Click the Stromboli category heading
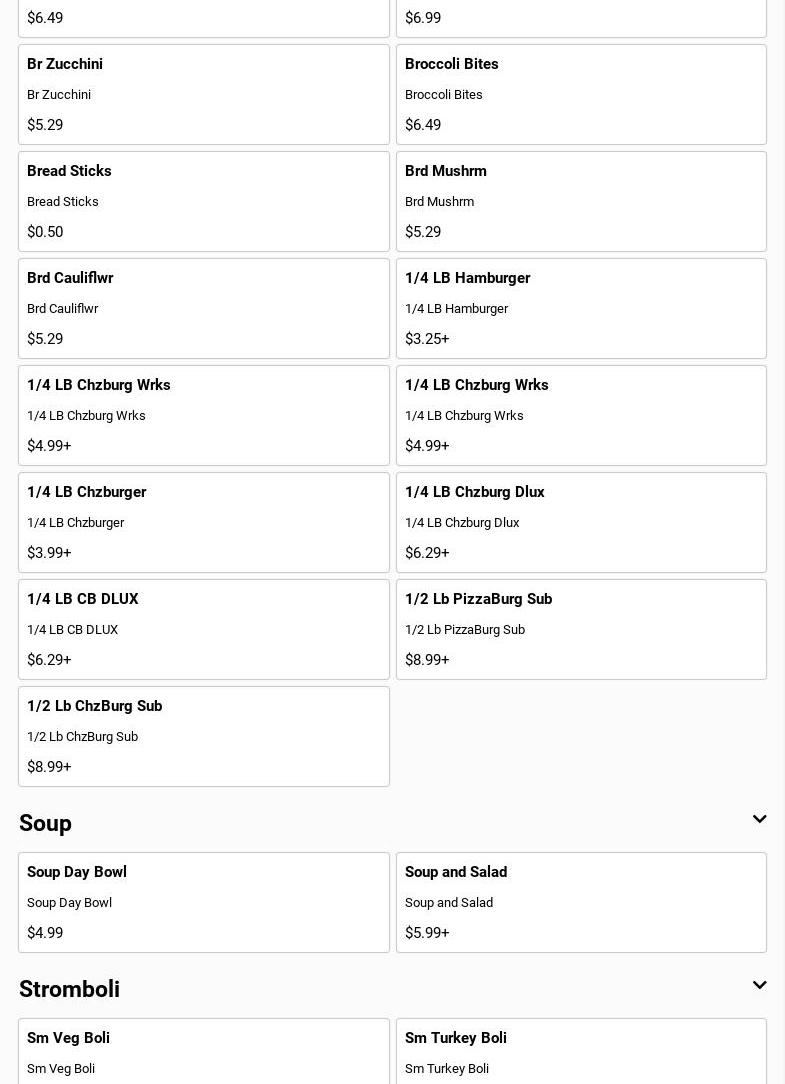The height and width of the screenshot is (1084, 785). [x=69, y=989]
